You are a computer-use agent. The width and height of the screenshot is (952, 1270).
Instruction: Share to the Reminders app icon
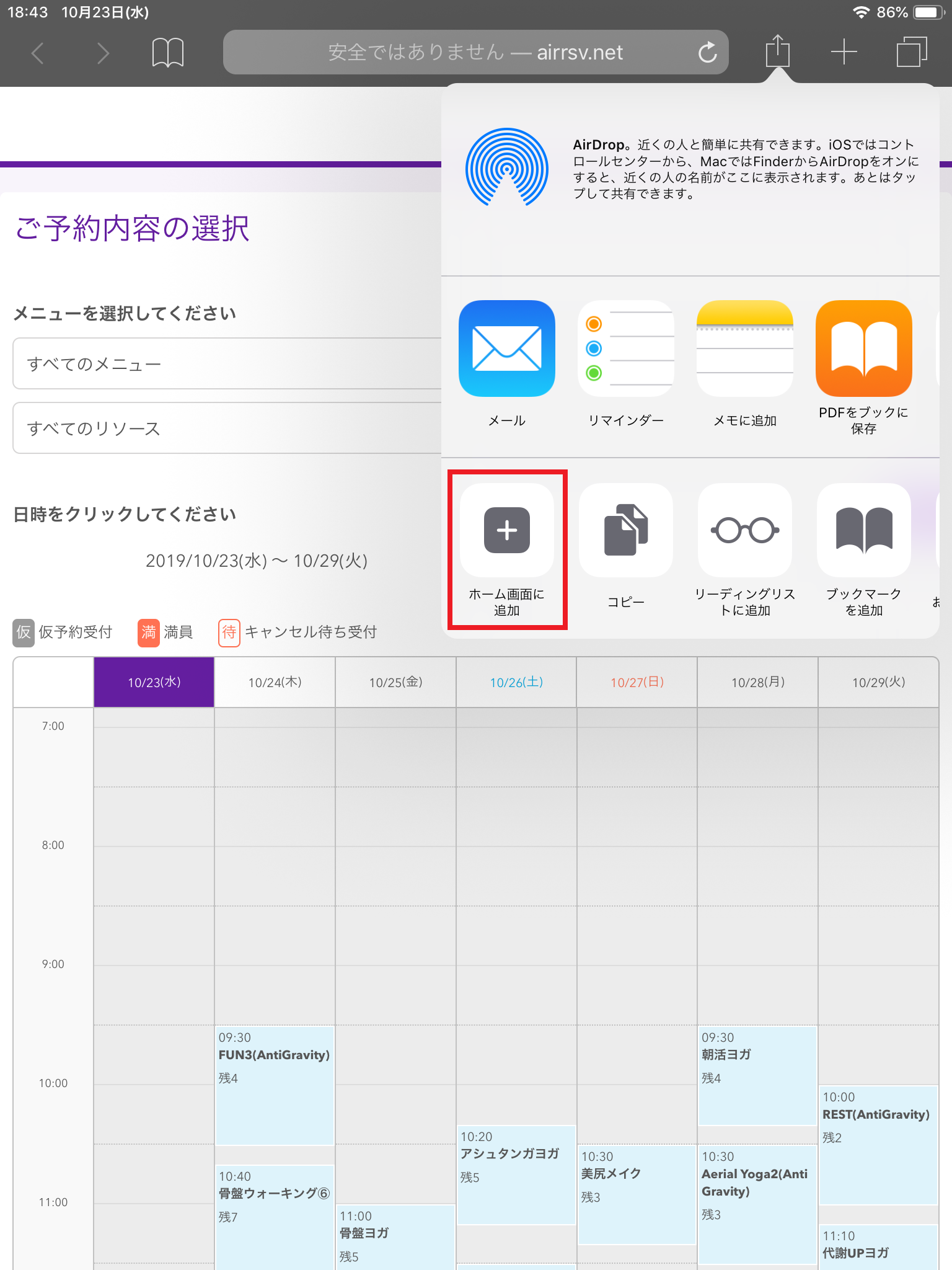(x=626, y=349)
